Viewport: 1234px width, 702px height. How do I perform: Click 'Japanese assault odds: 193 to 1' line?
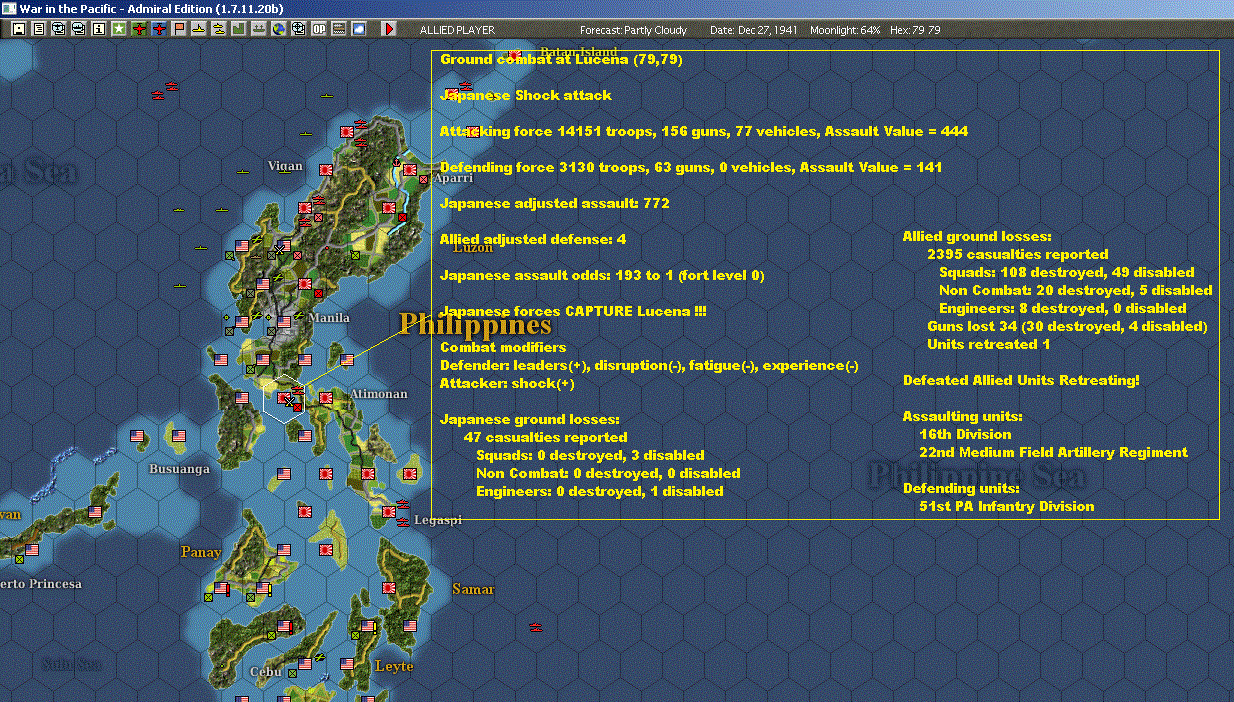click(602, 275)
